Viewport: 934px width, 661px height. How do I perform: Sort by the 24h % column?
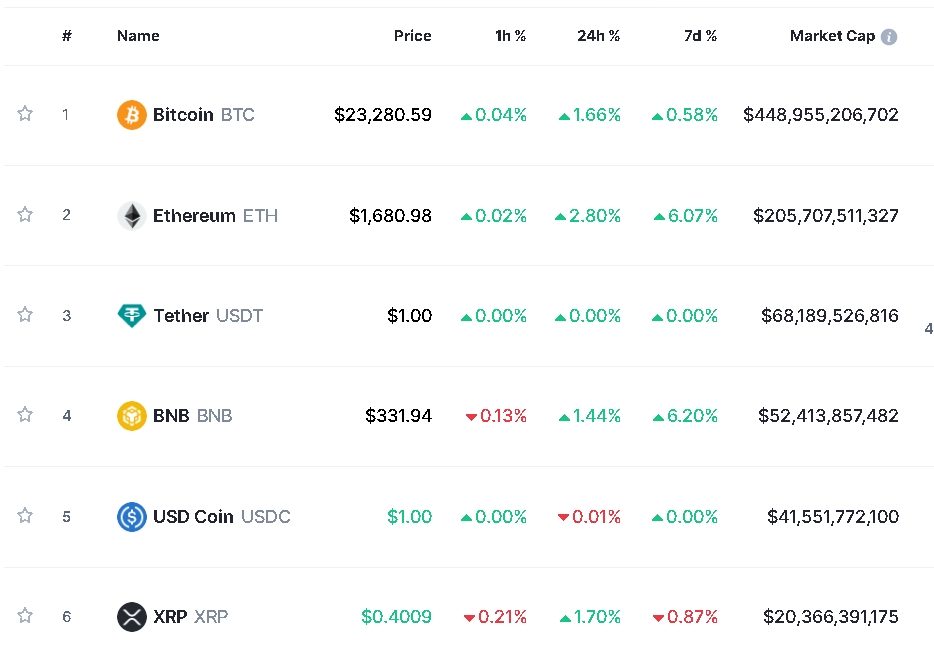point(598,36)
